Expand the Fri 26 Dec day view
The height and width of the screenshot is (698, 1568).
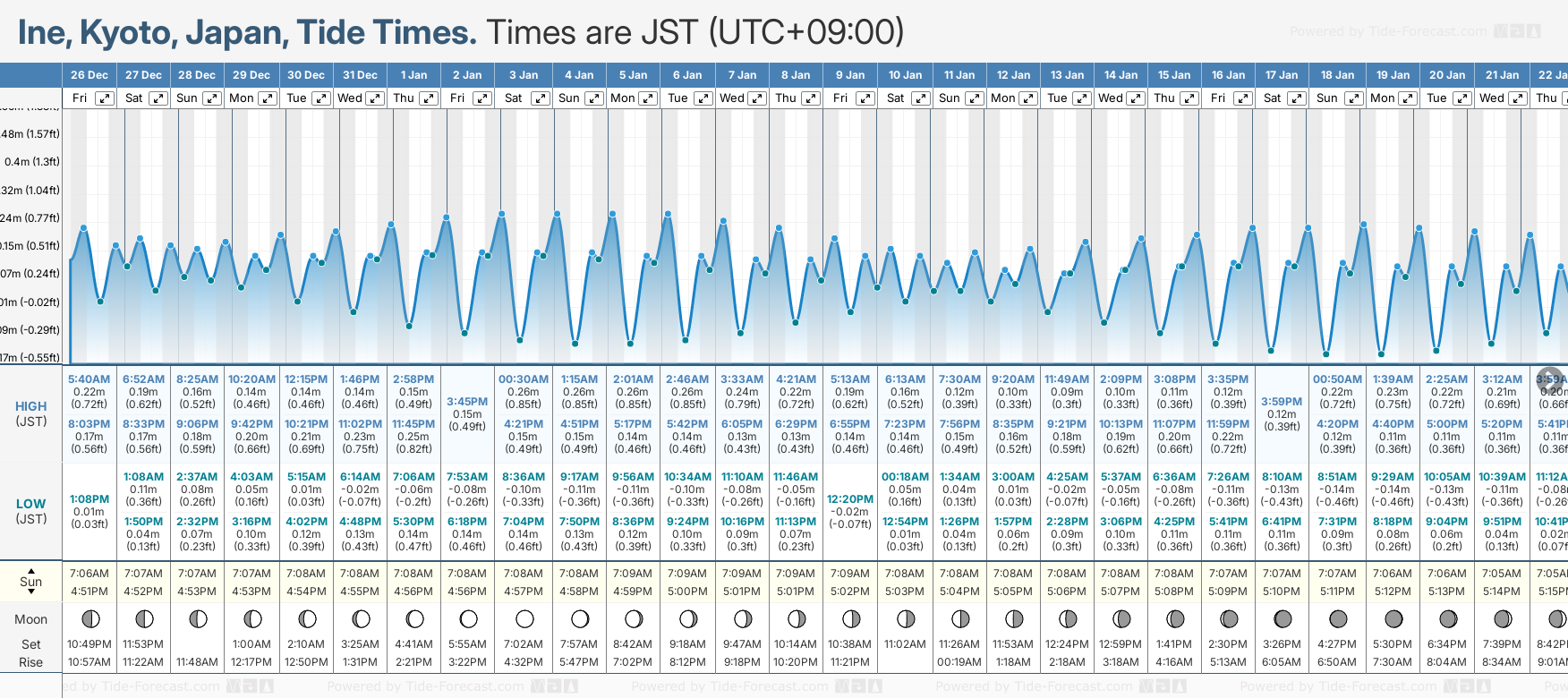pyautogui.click(x=105, y=98)
